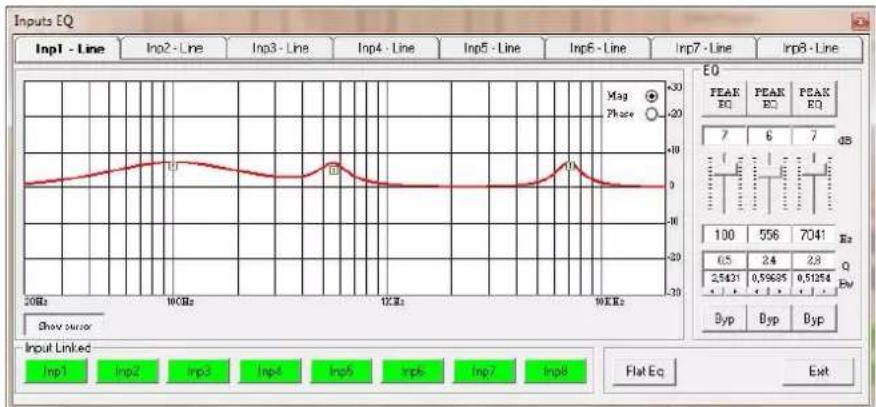Click the dB gain field showing 6

(769, 136)
